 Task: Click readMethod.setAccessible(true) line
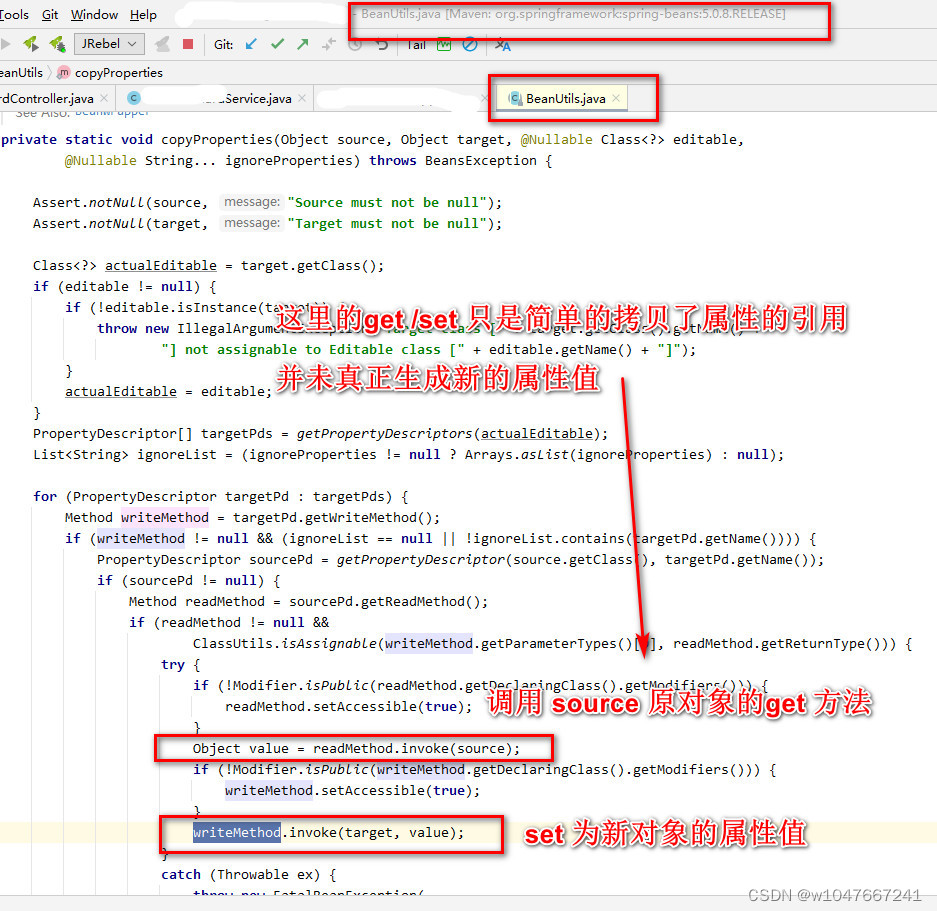348,707
